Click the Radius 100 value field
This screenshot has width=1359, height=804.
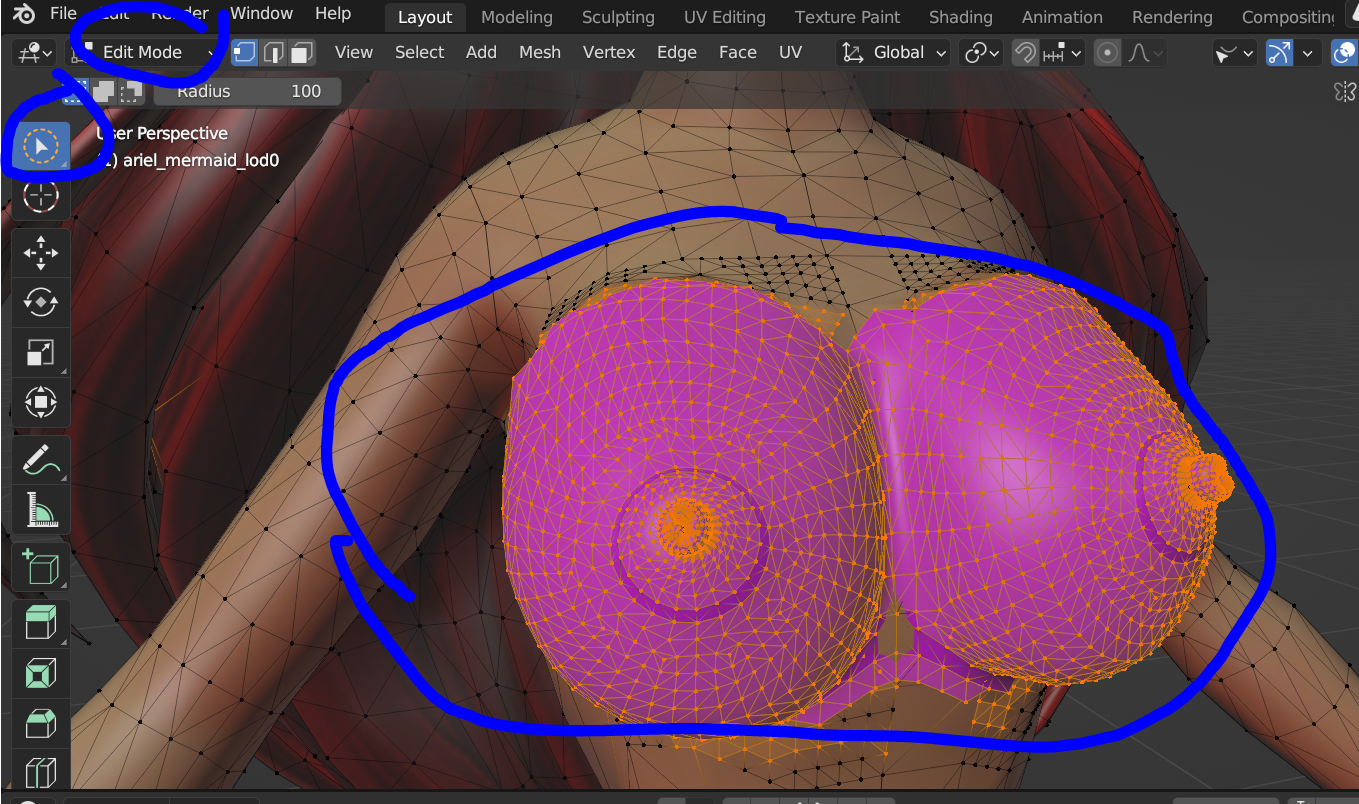(247, 92)
